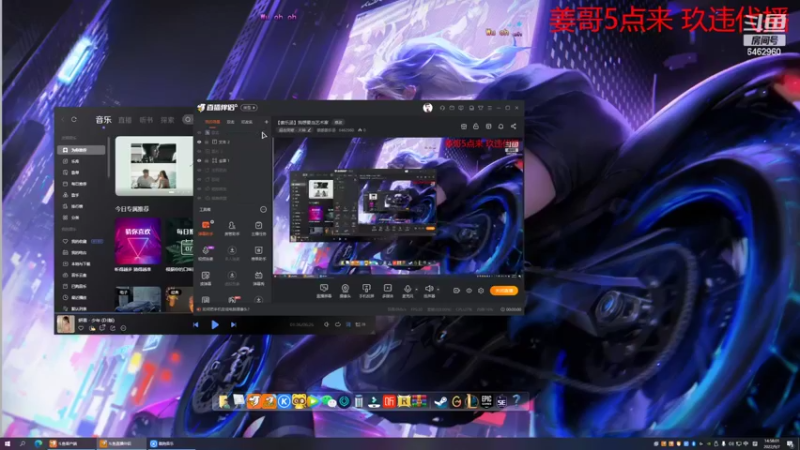Image resolution: width=800 pixels, height=450 pixels.
Task: Switch to the 听书 tab in music app
Action: [146, 120]
